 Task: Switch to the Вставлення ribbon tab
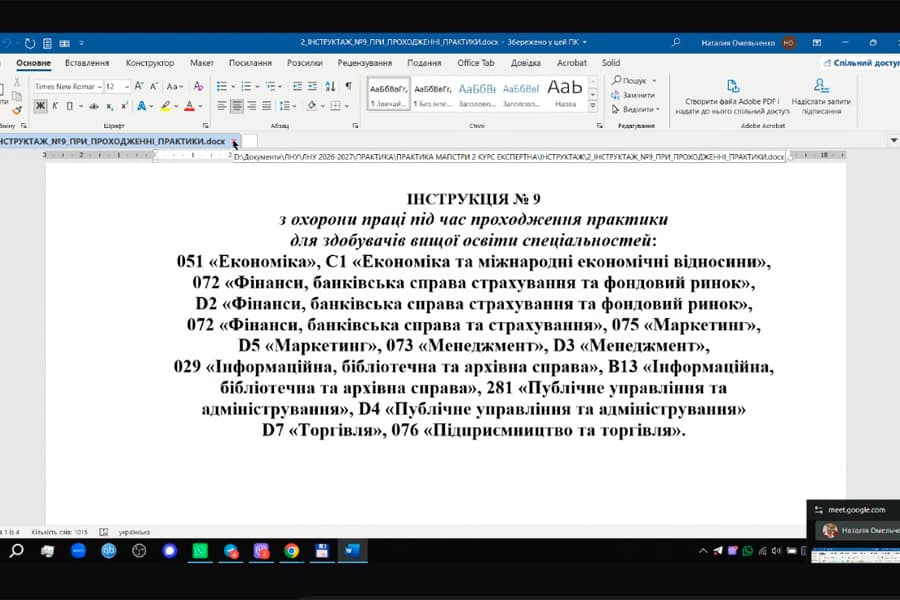pyautogui.click(x=87, y=63)
